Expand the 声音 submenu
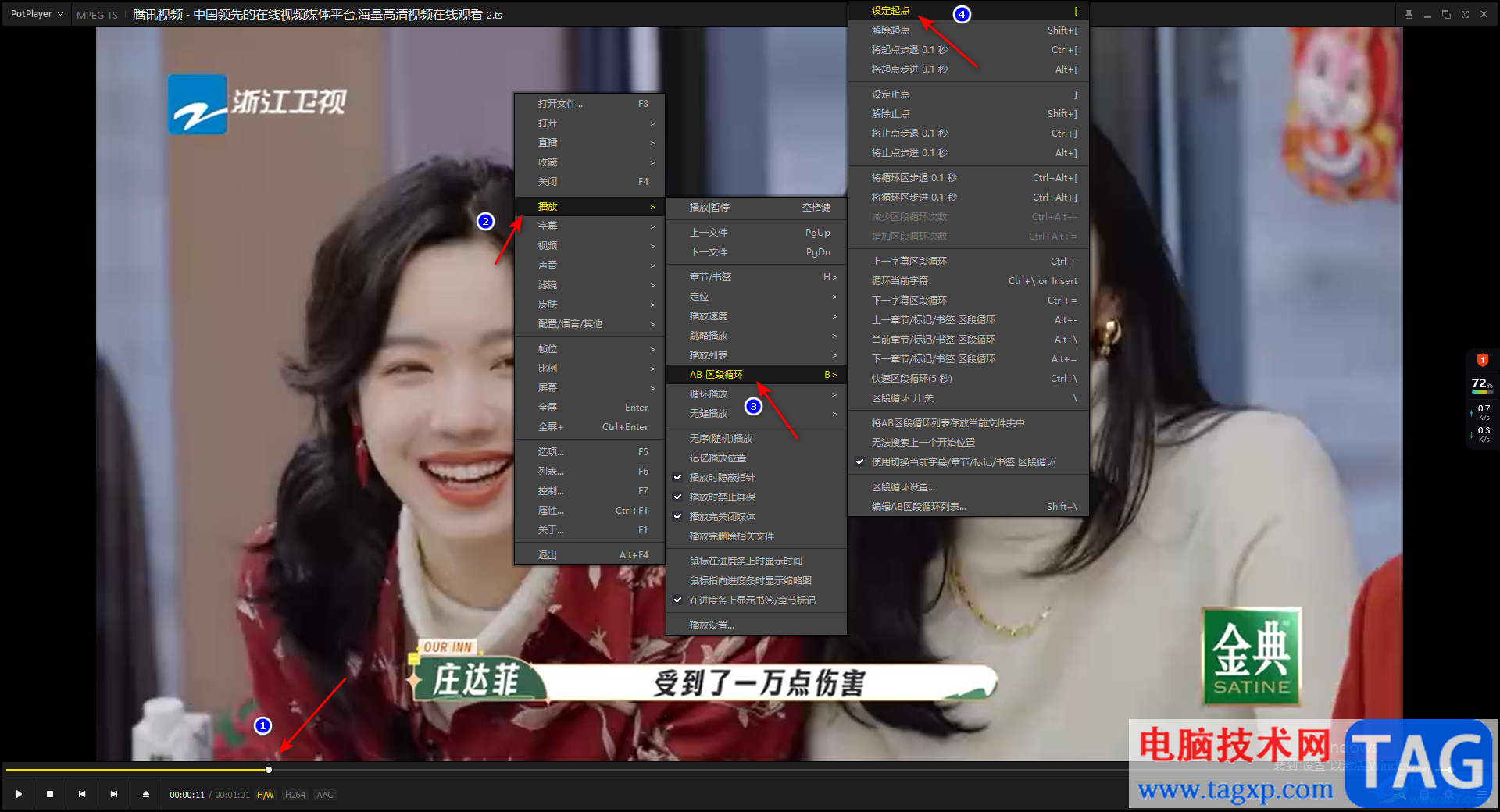The height and width of the screenshot is (812, 1500). tap(589, 265)
